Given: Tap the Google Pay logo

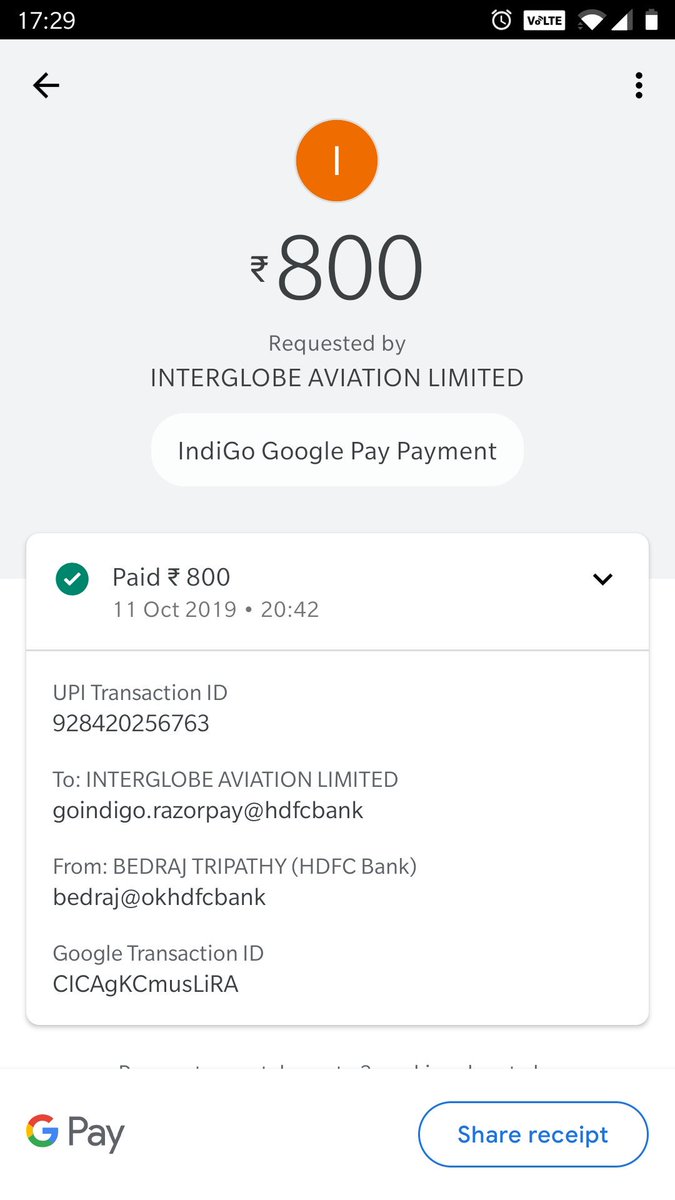Looking at the screenshot, I should click(x=75, y=1133).
